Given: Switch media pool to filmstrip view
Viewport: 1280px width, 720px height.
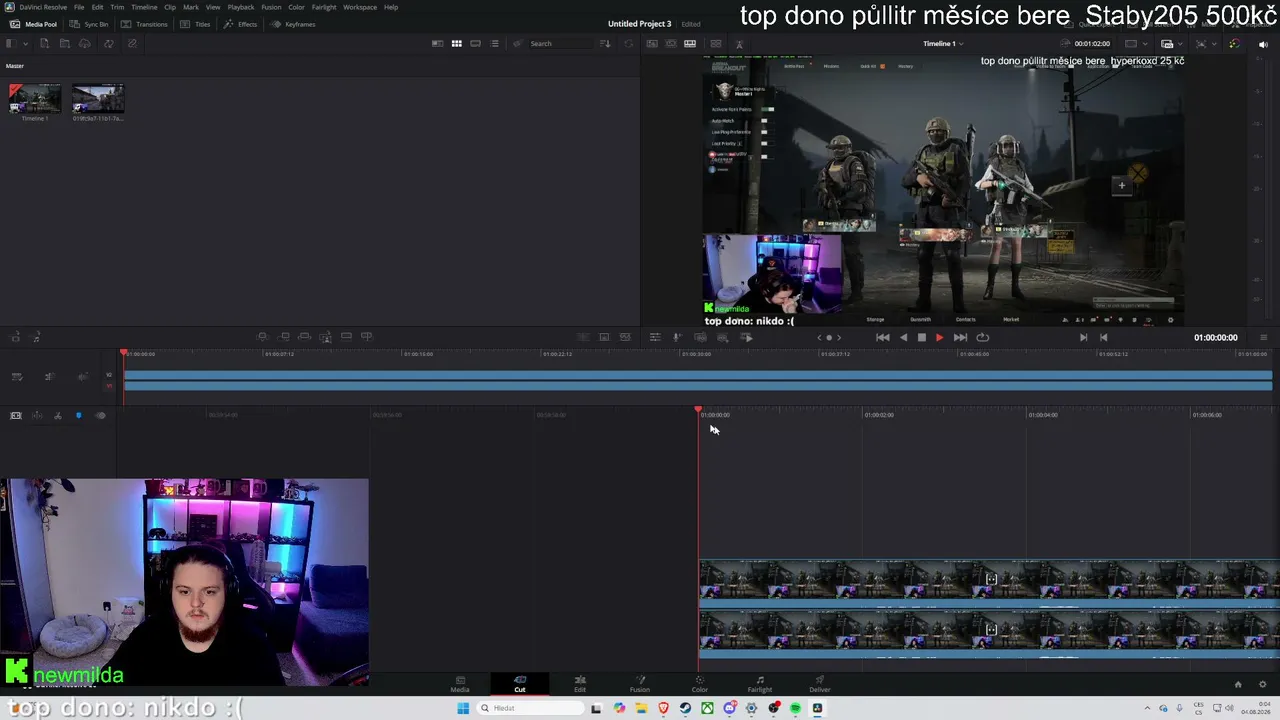Looking at the screenshot, I should click(x=475, y=44).
